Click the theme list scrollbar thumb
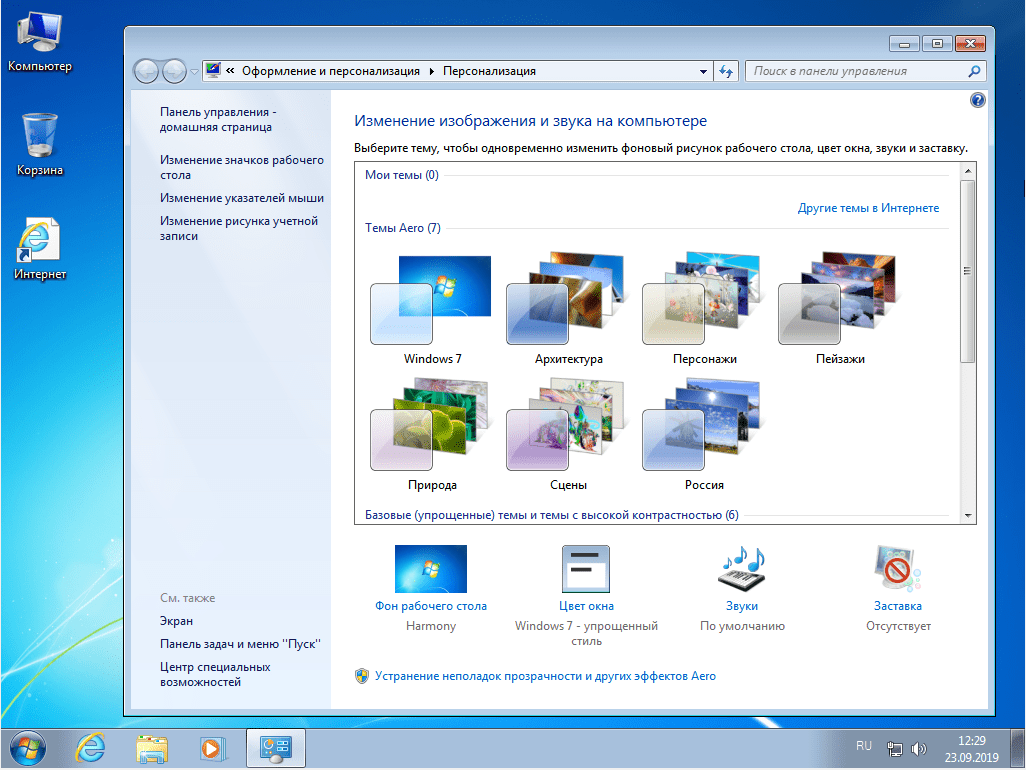This screenshot has height=770, width=1026. [x=967, y=271]
